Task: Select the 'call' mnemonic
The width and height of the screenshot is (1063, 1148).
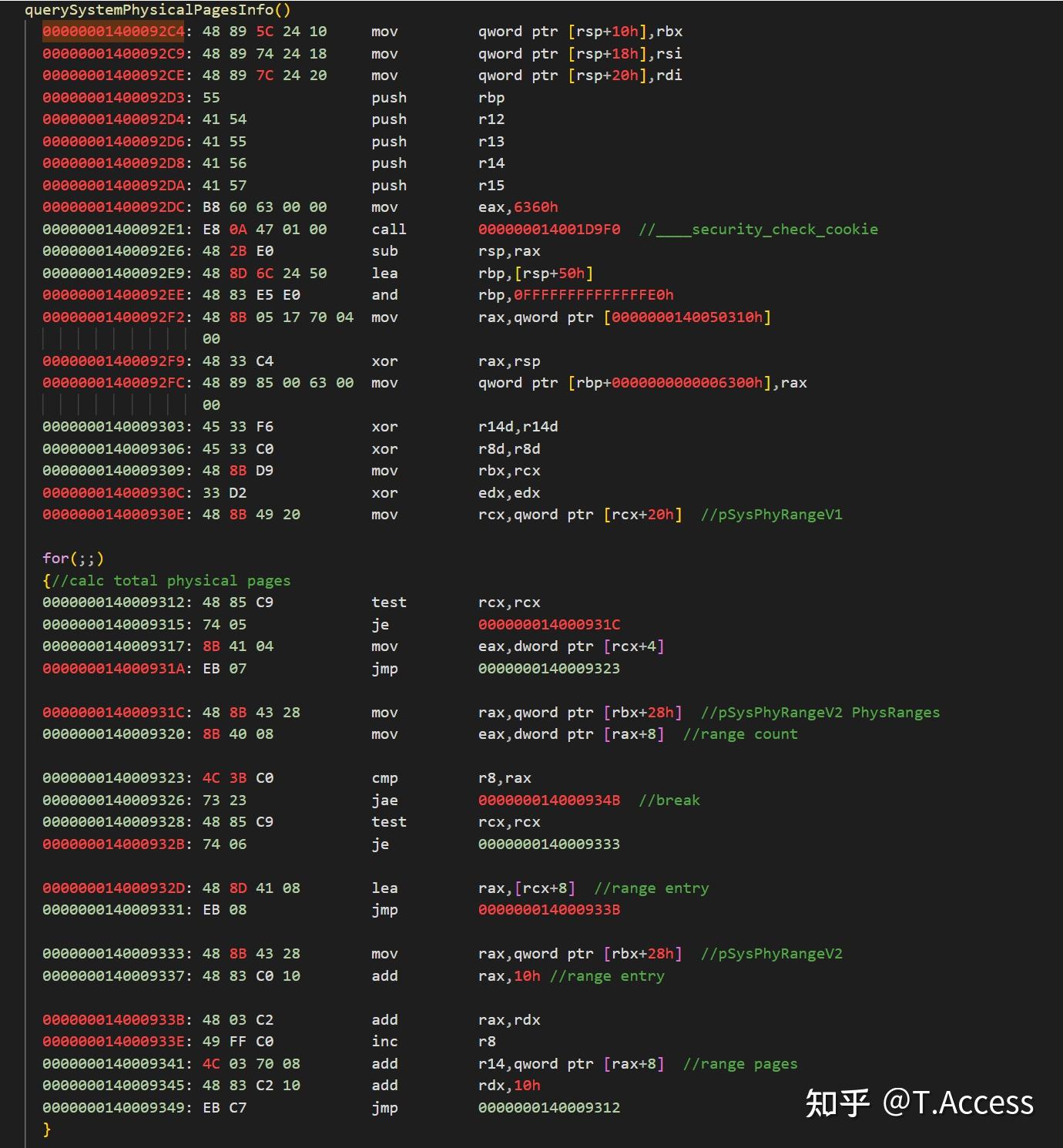Action: pyautogui.click(x=388, y=230)
